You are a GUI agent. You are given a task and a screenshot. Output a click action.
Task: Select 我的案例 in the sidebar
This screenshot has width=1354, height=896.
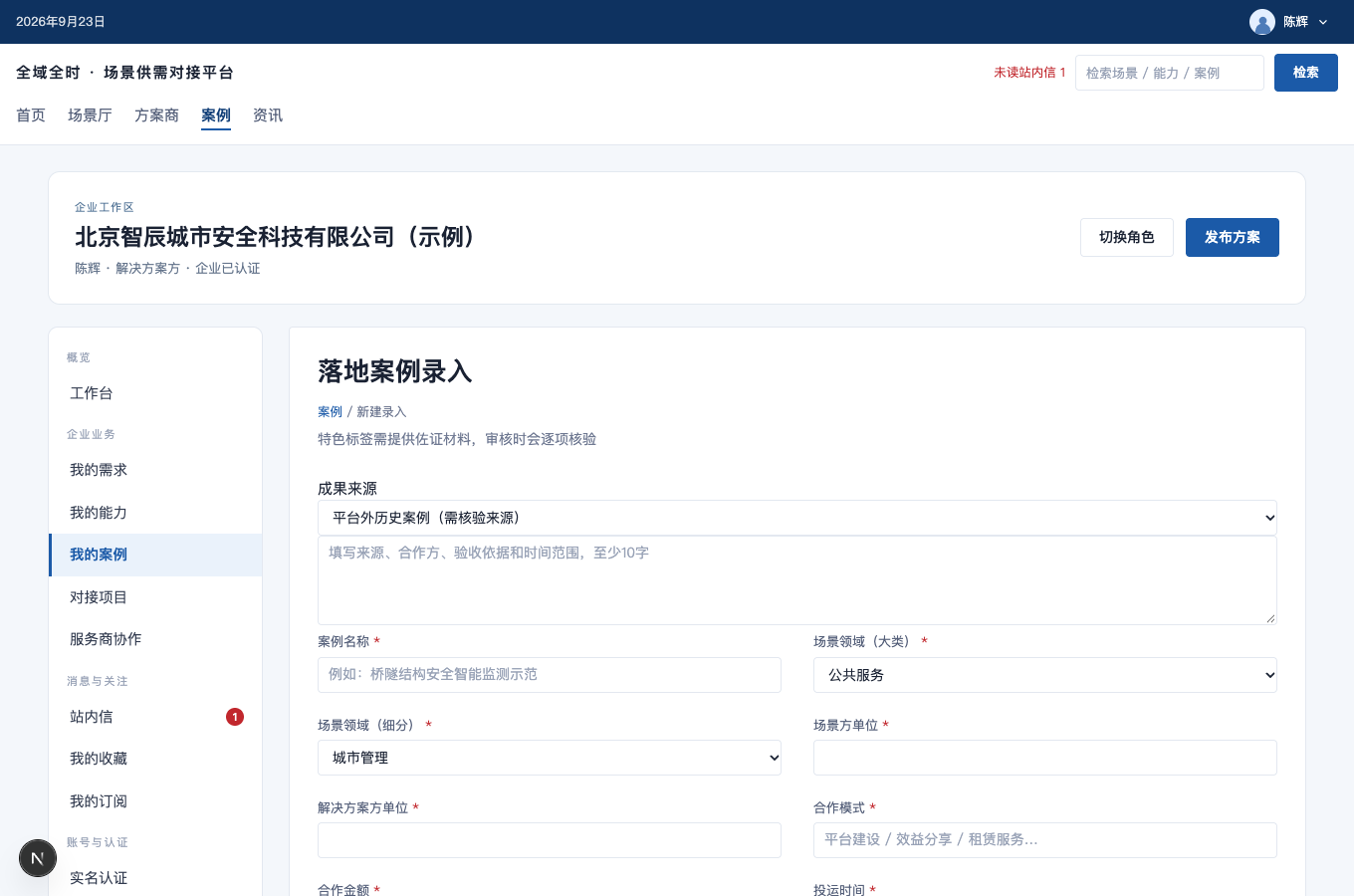(x=155, y=555)
